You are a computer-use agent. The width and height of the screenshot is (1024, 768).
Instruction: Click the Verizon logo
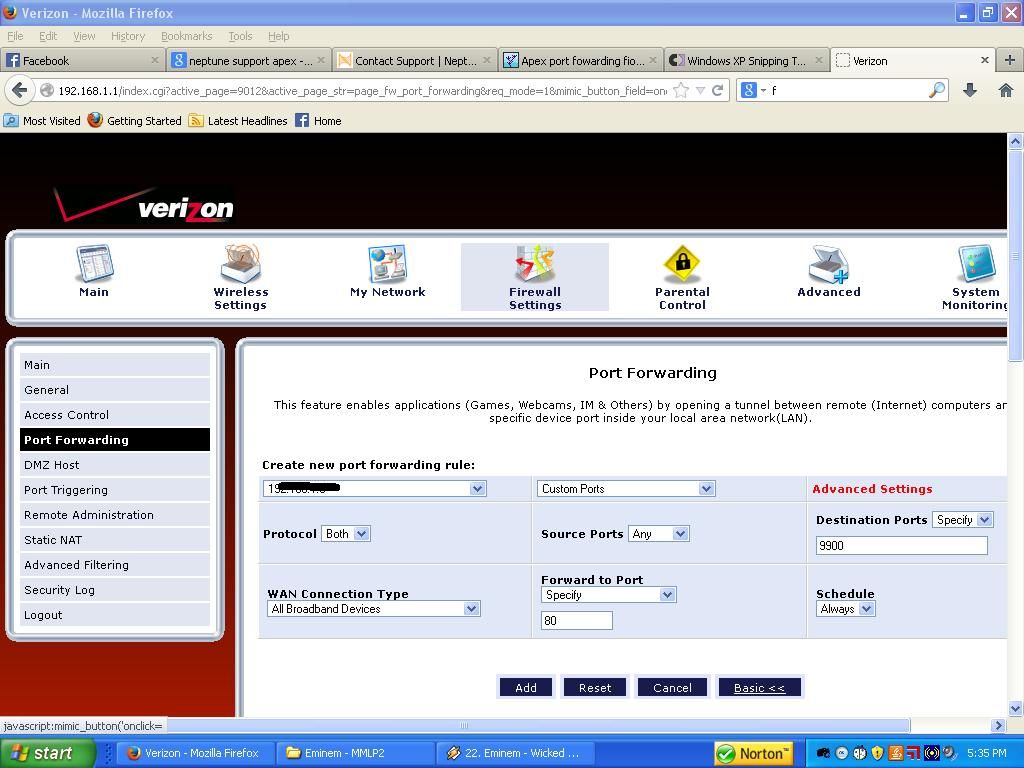click(x=145, y=206)
